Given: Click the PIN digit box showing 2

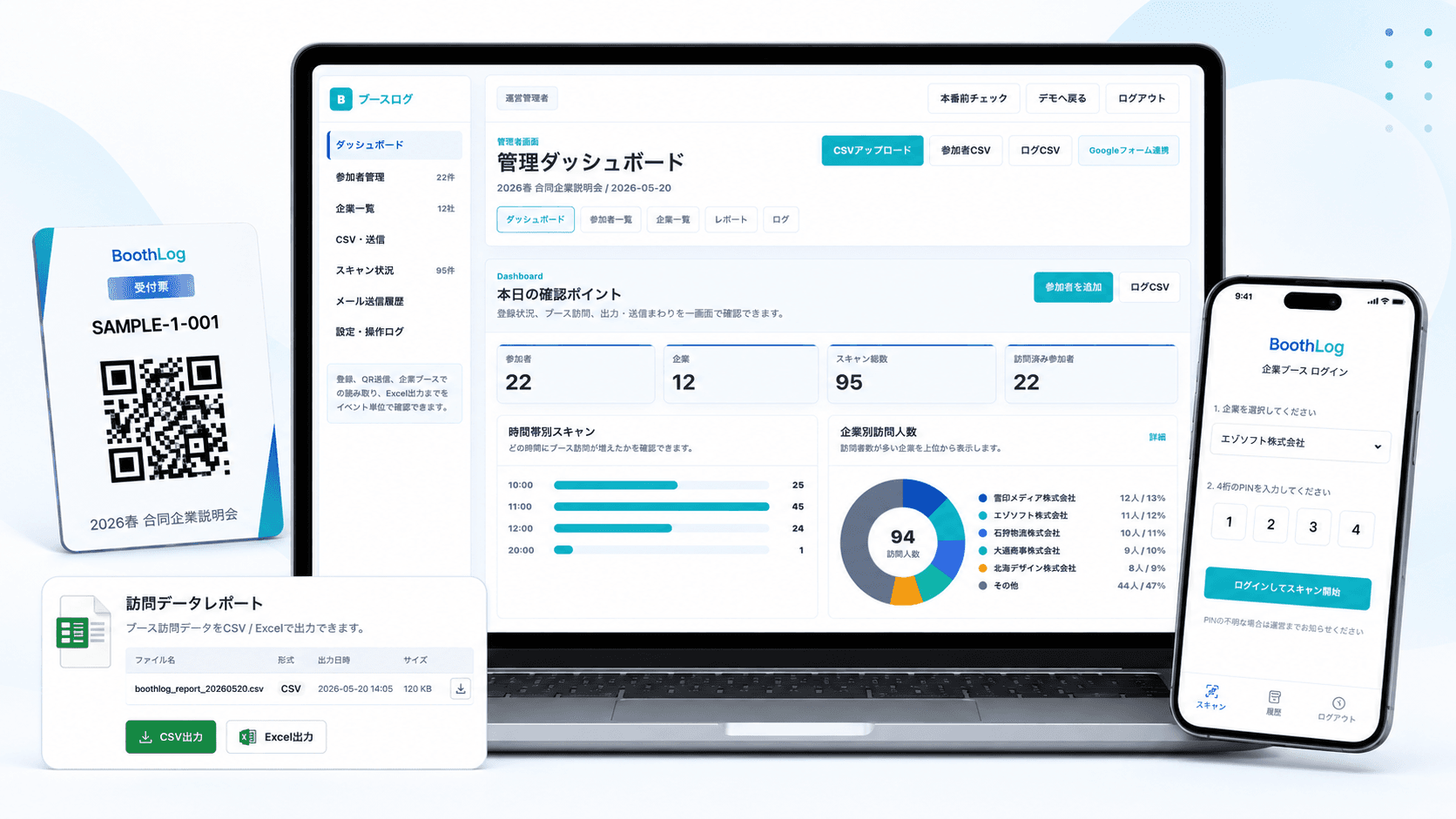Looking at the screenshot, I should pyautogui.click(x=1271, y=525).
